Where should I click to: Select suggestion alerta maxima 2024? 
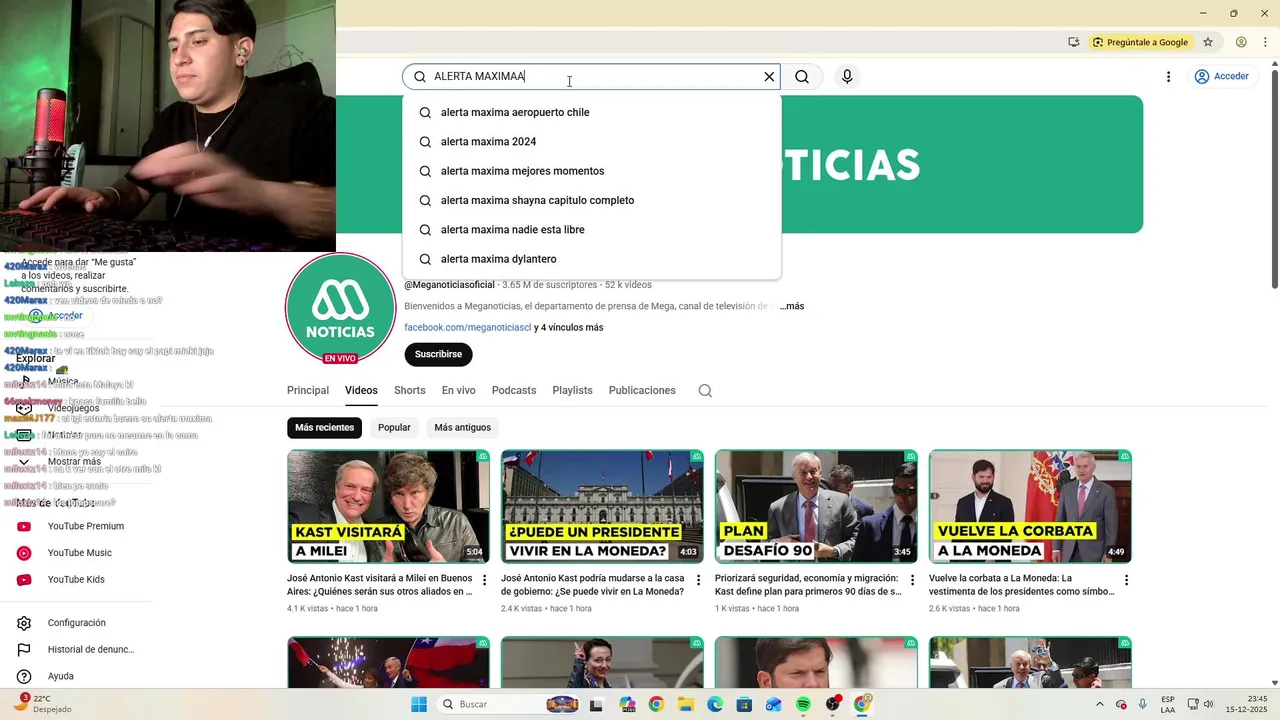pos(592,142)
